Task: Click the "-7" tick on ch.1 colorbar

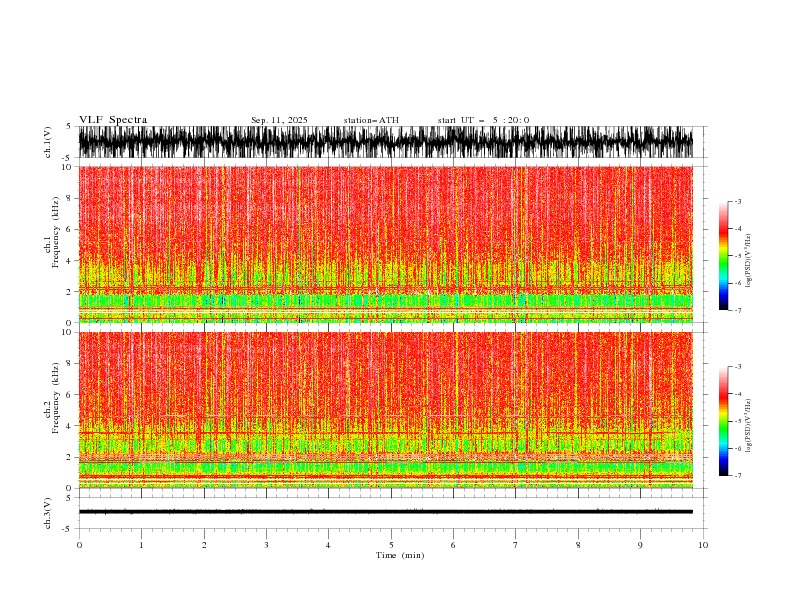Action: click(737, 310)
